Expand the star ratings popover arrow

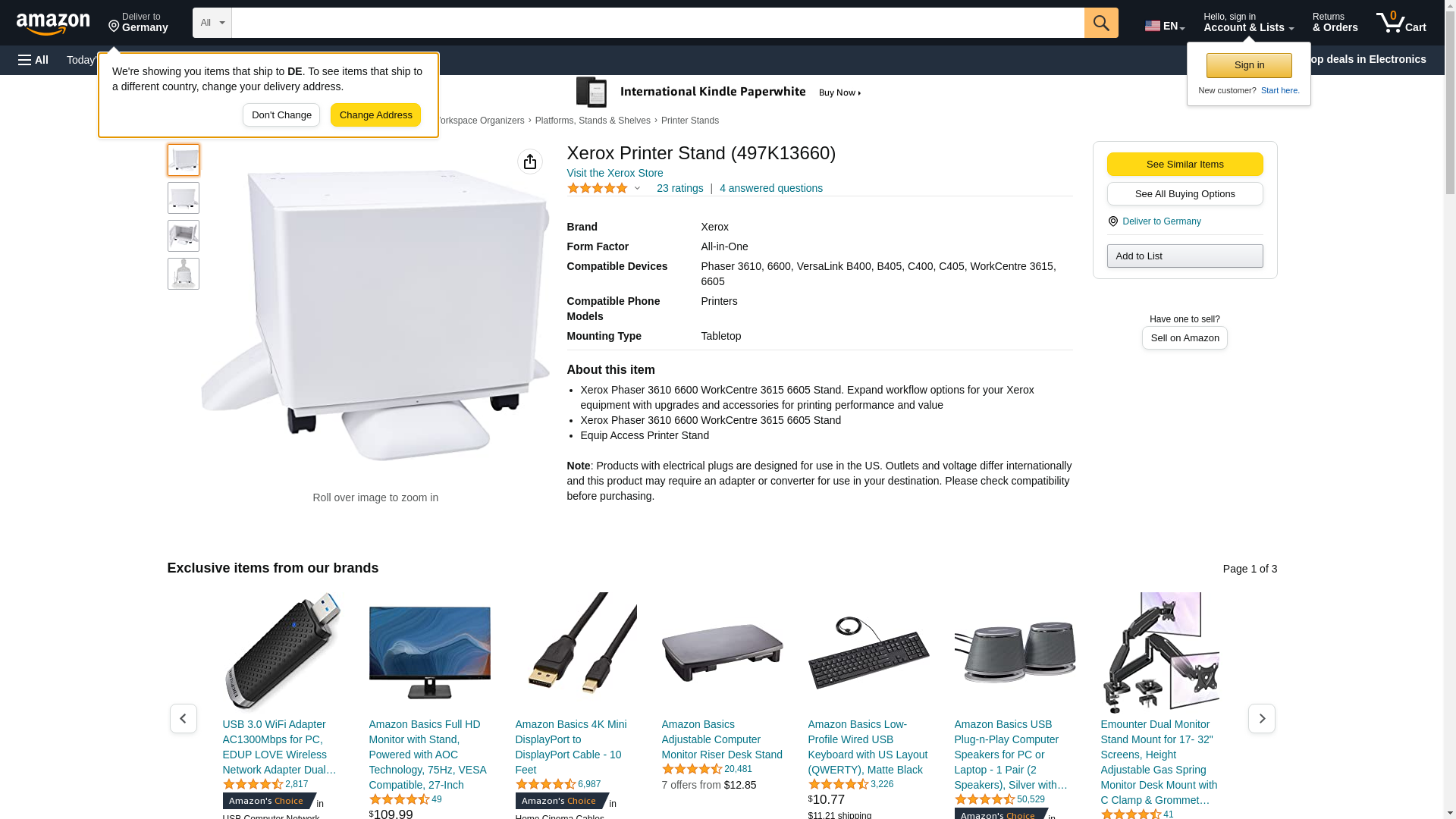click(637, 188)
